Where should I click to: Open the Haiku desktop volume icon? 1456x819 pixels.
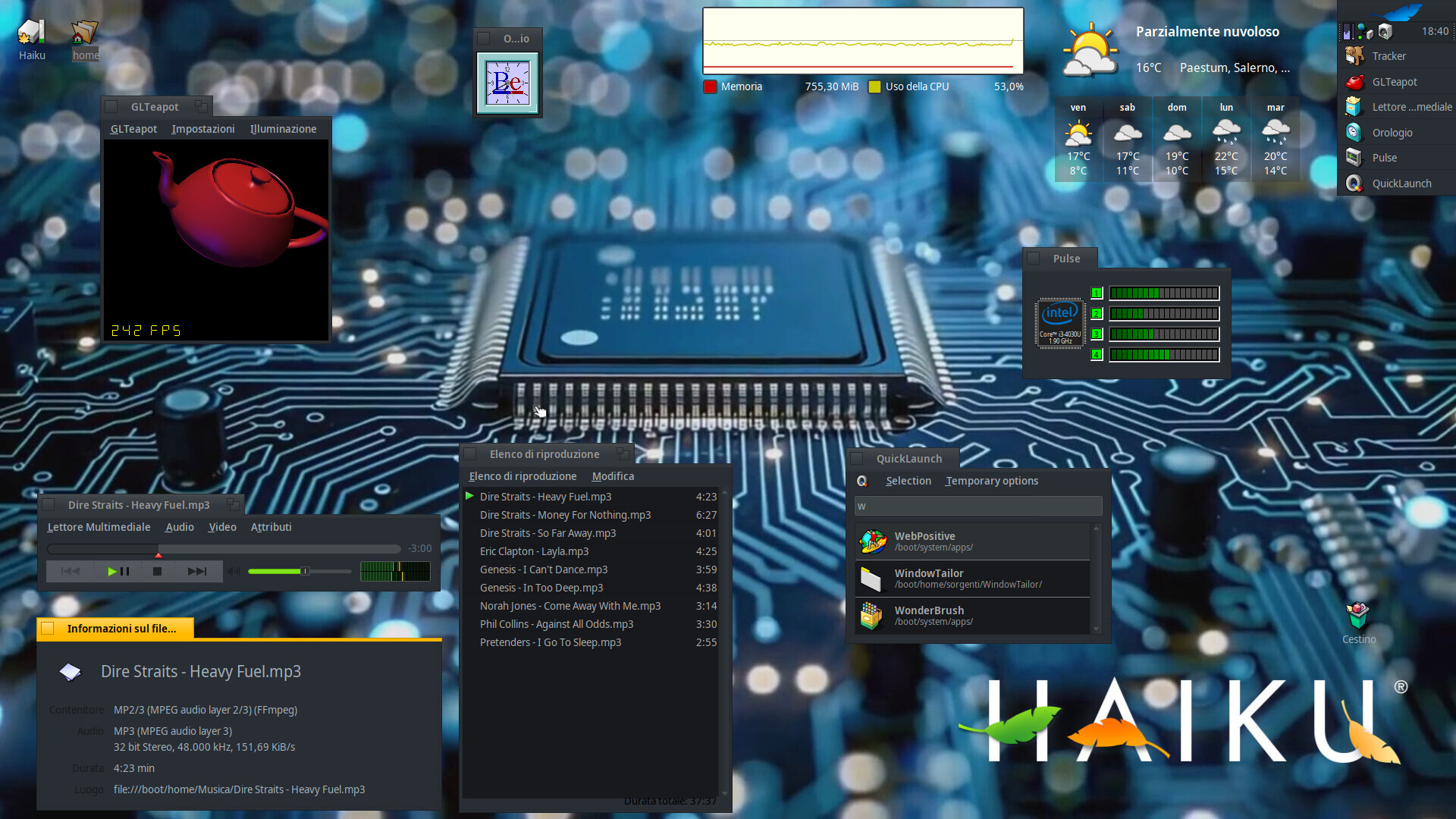[x=32, y=33]
